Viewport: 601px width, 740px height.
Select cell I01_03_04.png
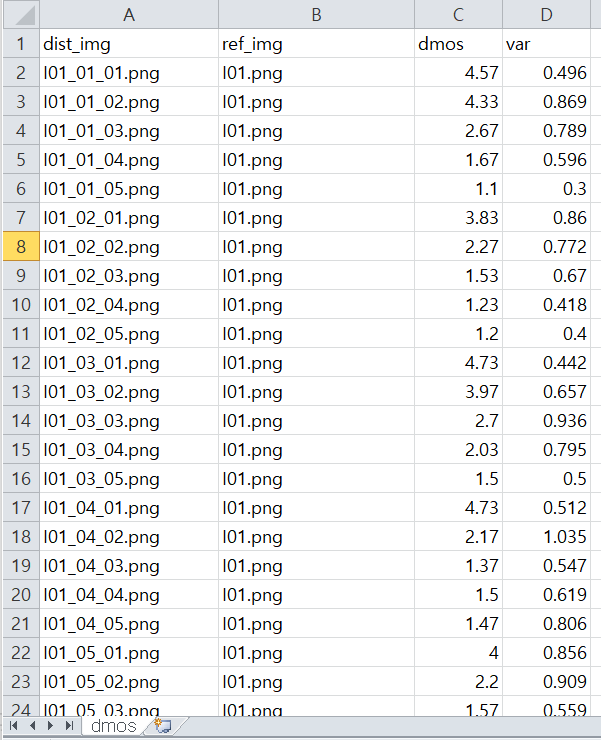tap(129, 449)
